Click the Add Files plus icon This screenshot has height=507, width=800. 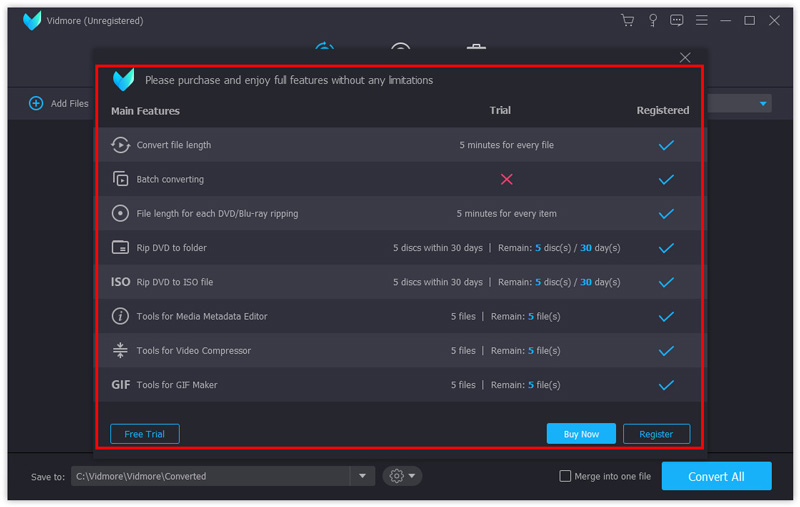36,103
